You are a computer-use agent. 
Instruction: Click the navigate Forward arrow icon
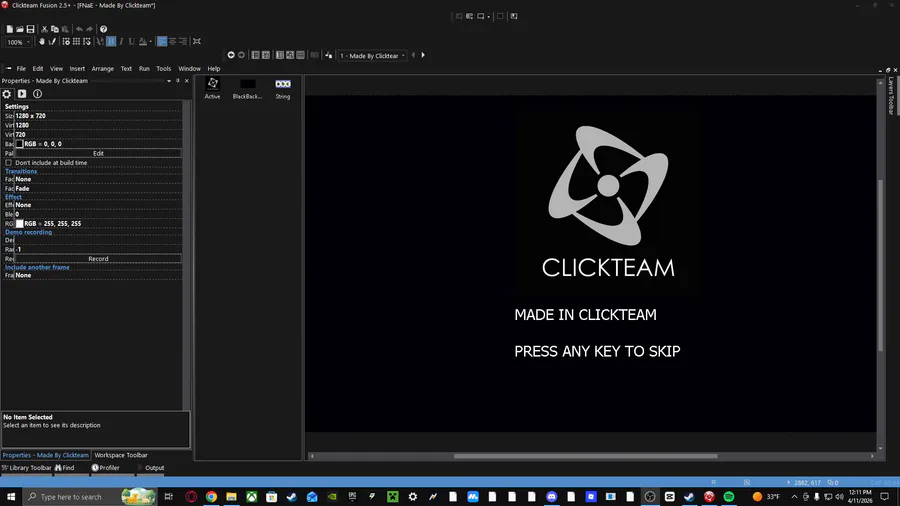[x=242, y=55]
